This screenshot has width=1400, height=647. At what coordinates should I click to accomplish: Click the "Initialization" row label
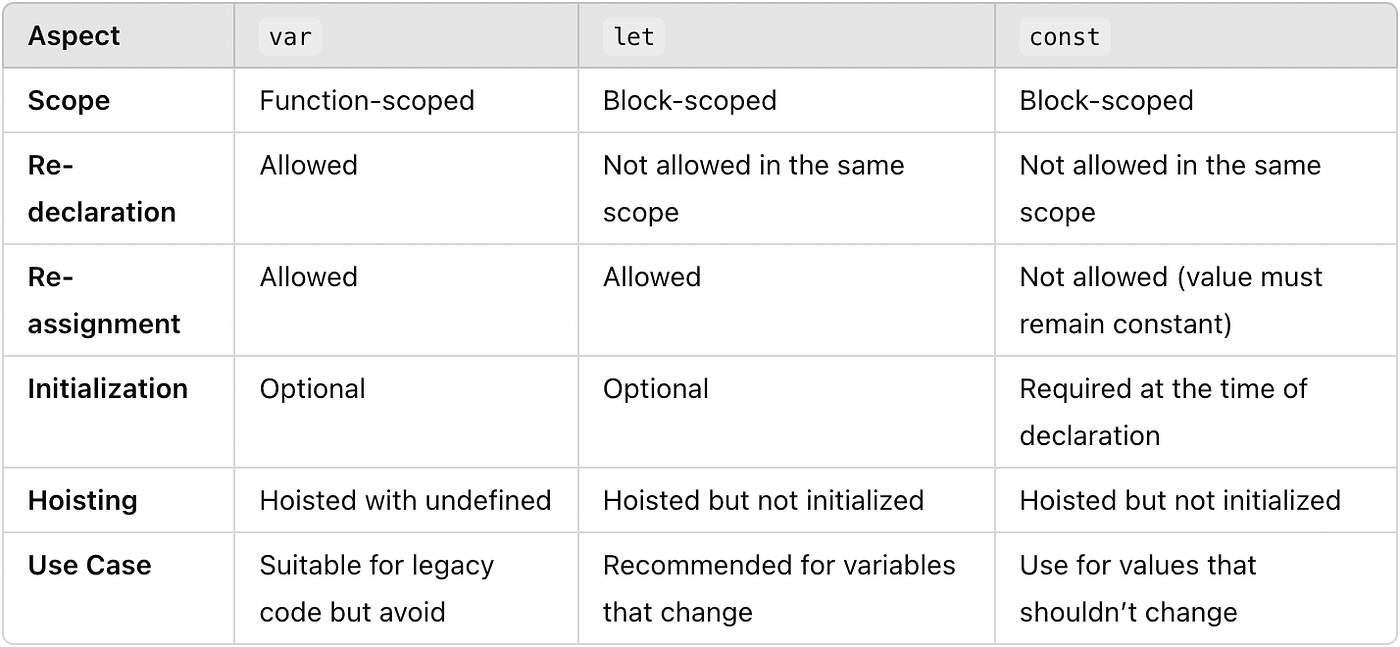[108, 388]
